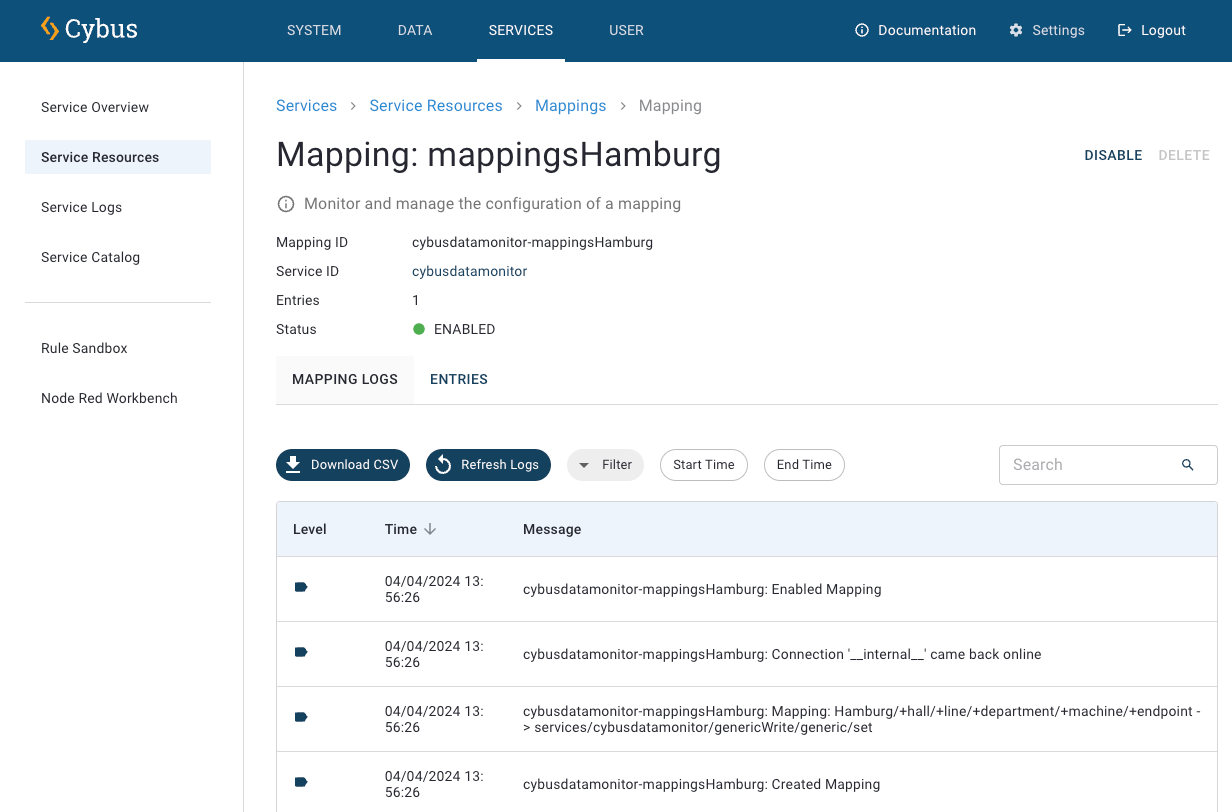Viewport: 1232px width, 812px height.
Task: Click the search magnifier icon
Action: point(1188,465)
